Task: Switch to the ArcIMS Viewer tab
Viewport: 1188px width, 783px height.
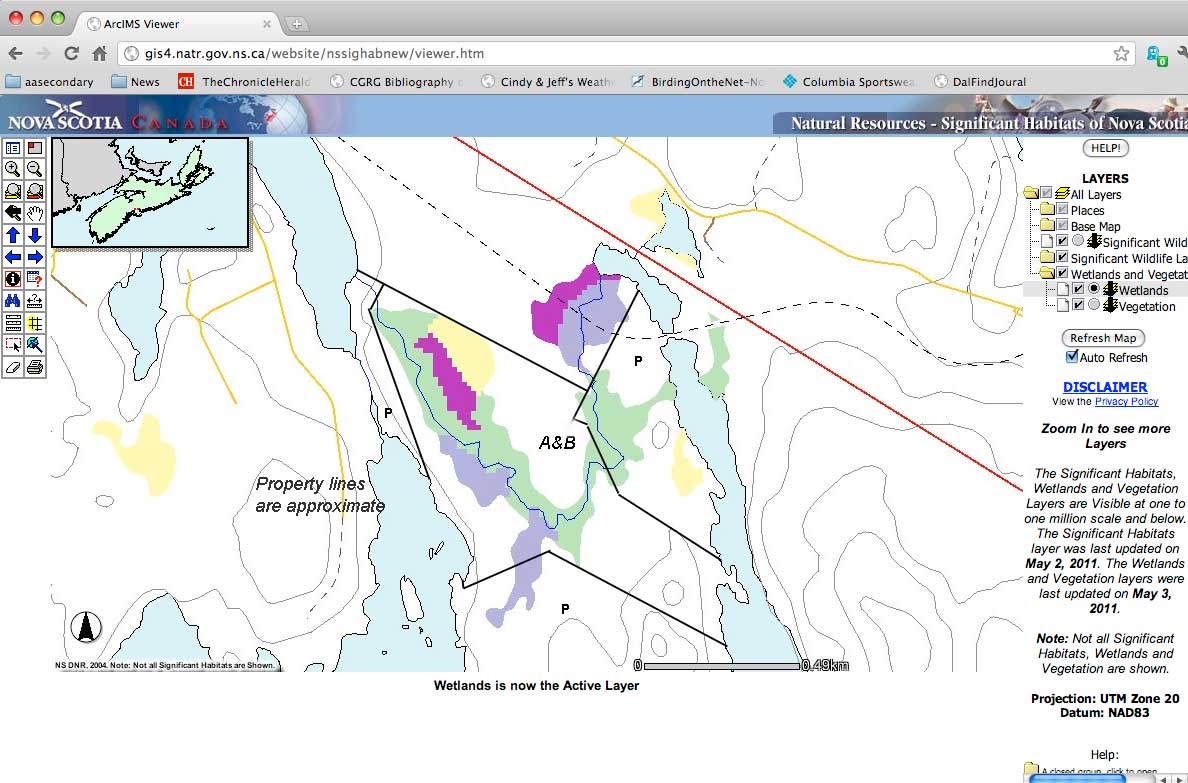Action: [178, 23]
